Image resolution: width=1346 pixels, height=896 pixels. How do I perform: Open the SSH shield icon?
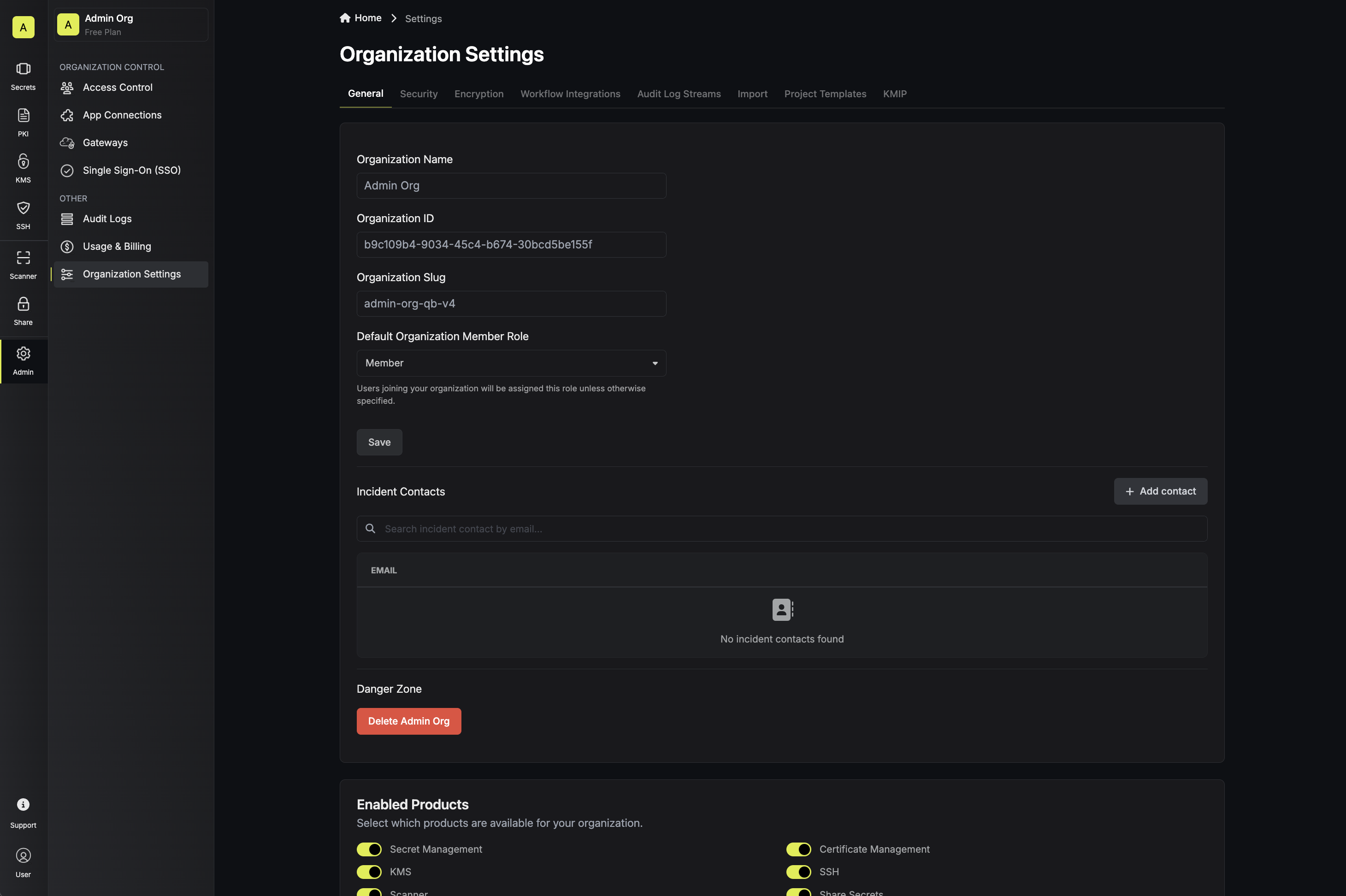click(23, 207)
